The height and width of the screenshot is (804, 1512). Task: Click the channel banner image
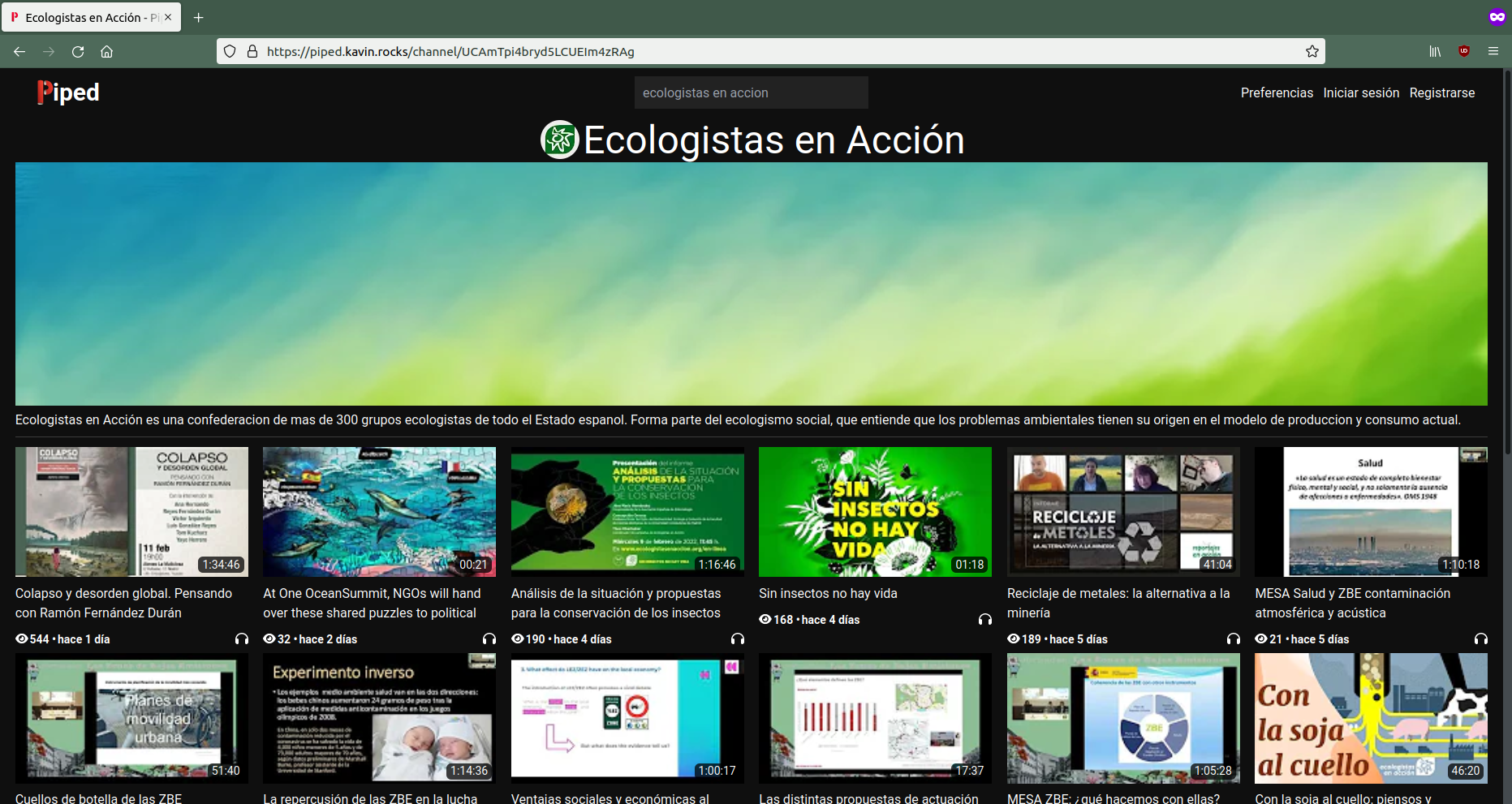[x=752, y=284]
